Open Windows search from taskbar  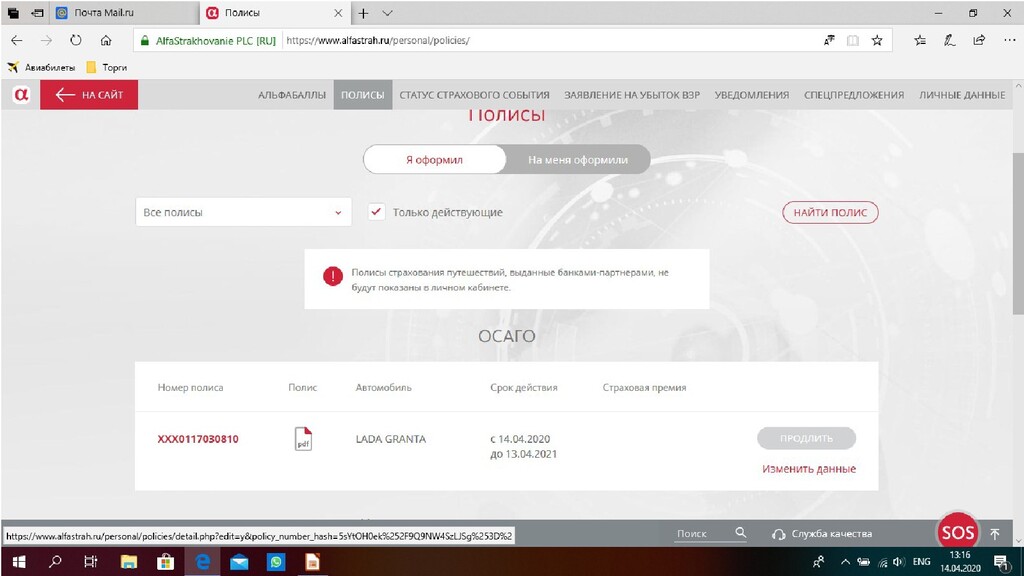(56, 562)
